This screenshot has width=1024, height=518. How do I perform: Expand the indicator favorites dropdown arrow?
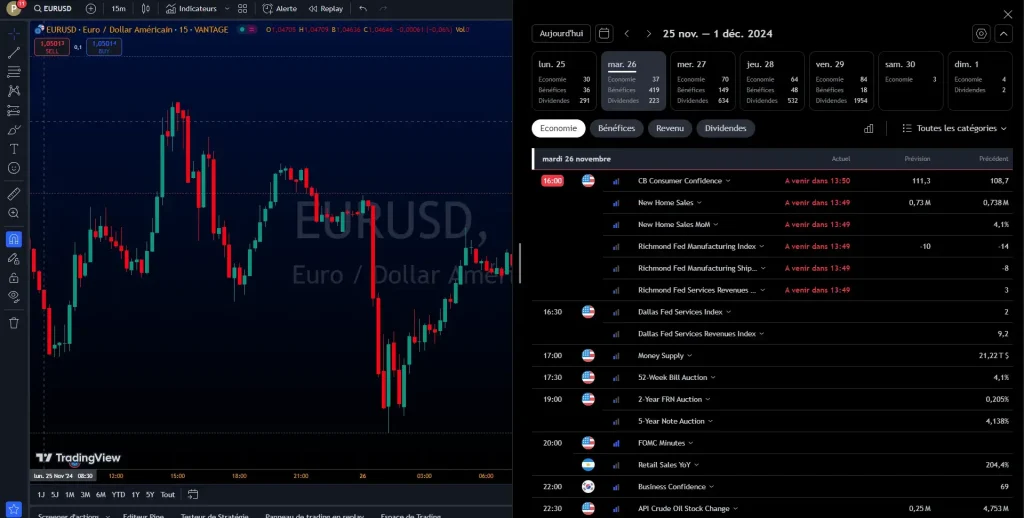pos(227,8)
